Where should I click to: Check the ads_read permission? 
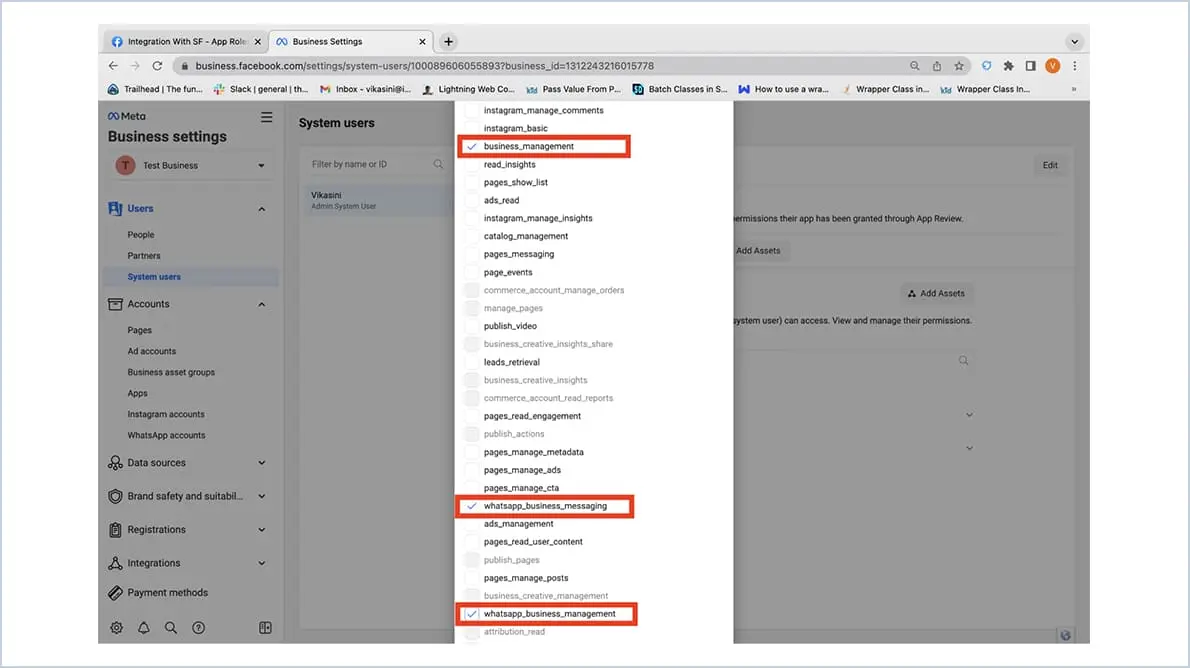[x=472, y=200]
